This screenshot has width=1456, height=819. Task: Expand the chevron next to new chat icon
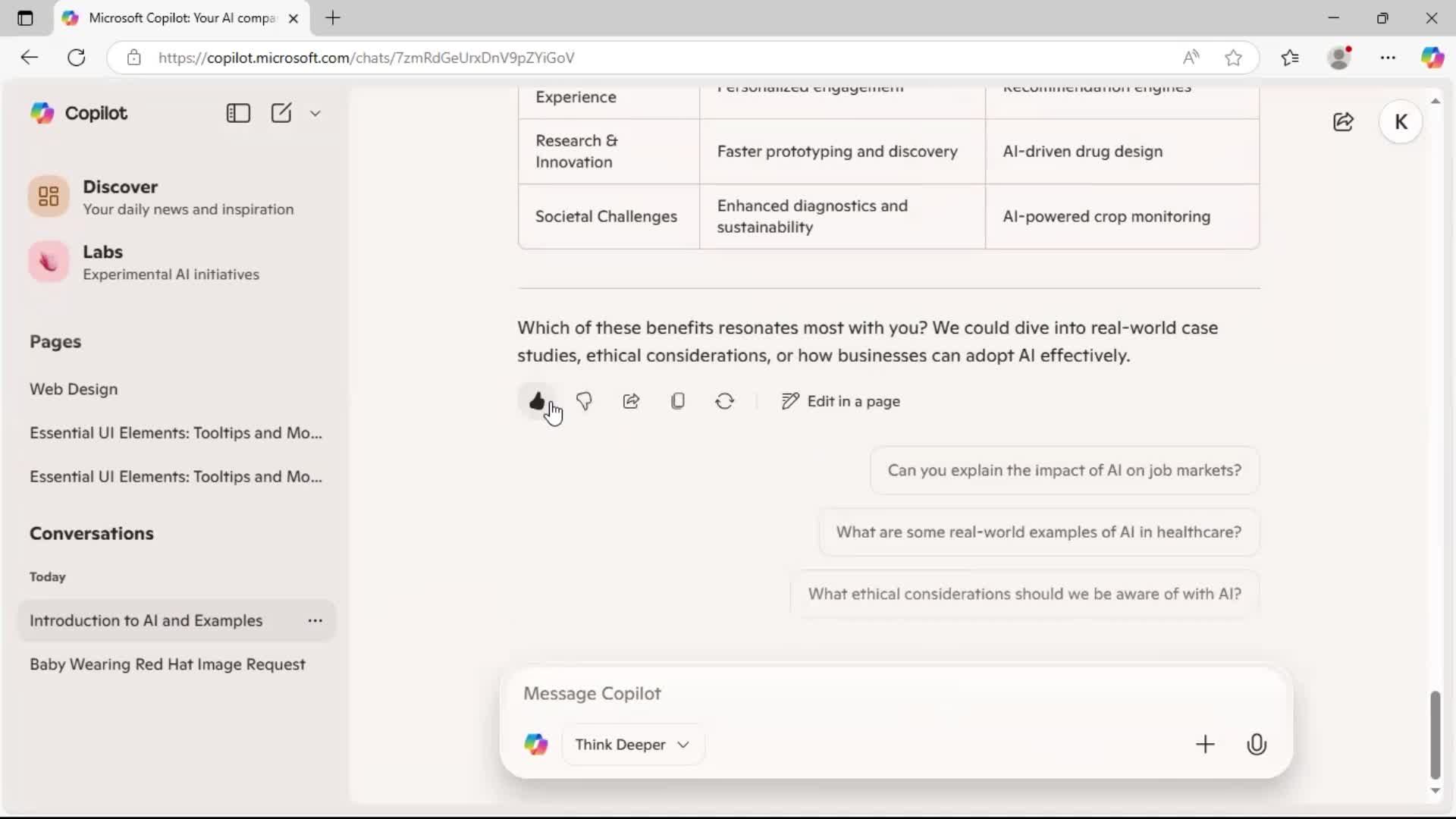click(315, 113)
